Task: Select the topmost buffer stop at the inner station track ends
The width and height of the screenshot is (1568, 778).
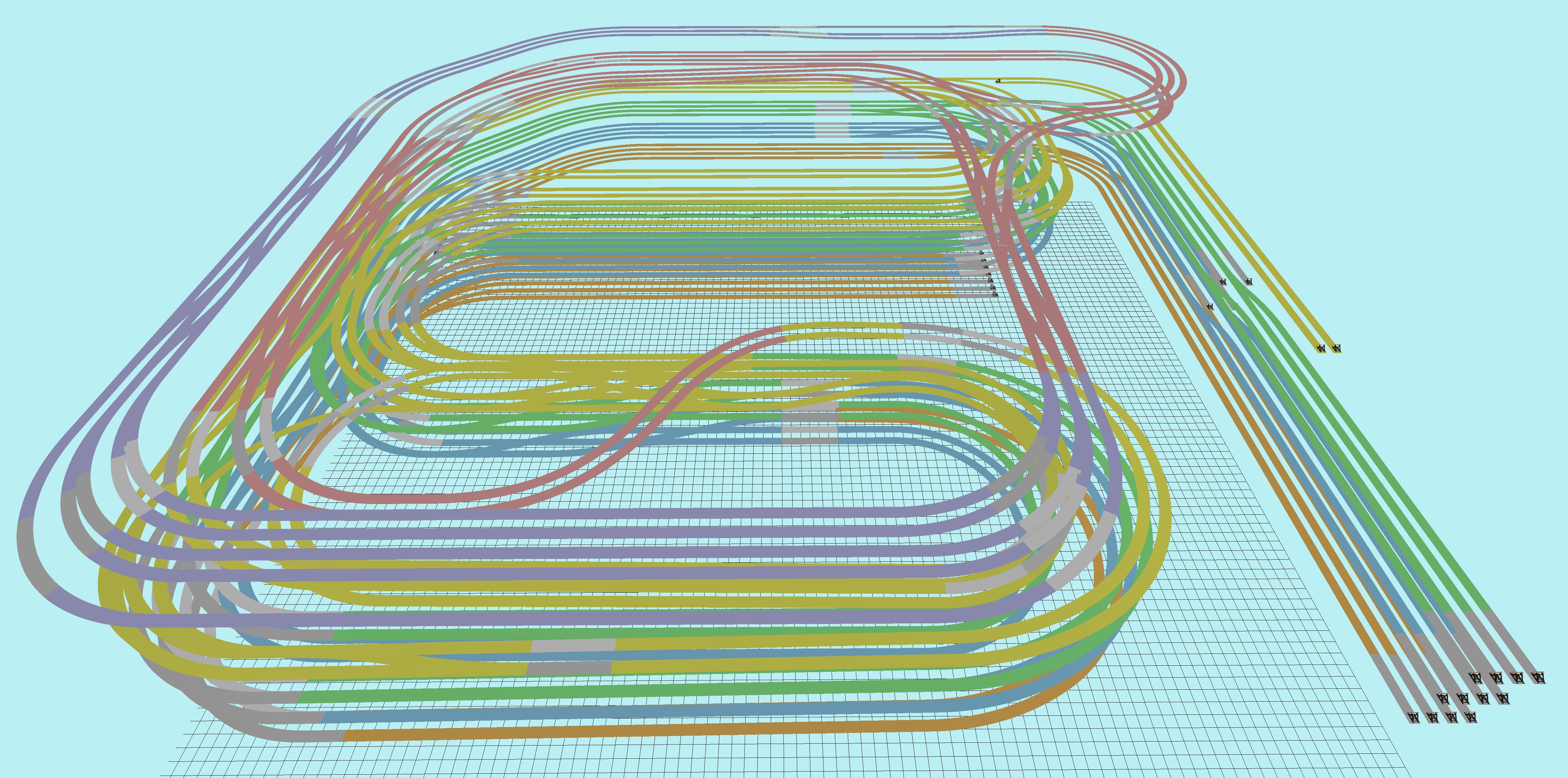Action: (982, 252)
